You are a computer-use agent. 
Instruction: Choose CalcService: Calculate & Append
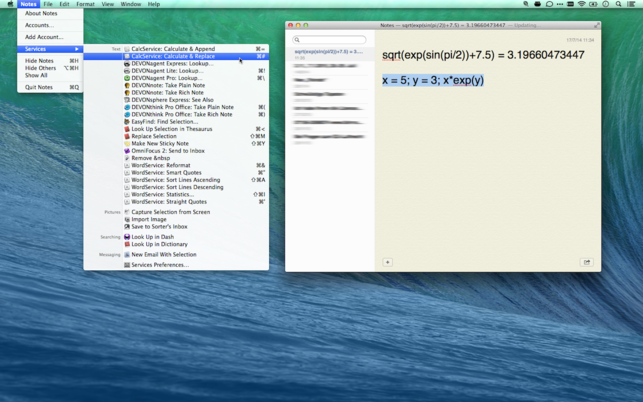[x=173, y=49]
